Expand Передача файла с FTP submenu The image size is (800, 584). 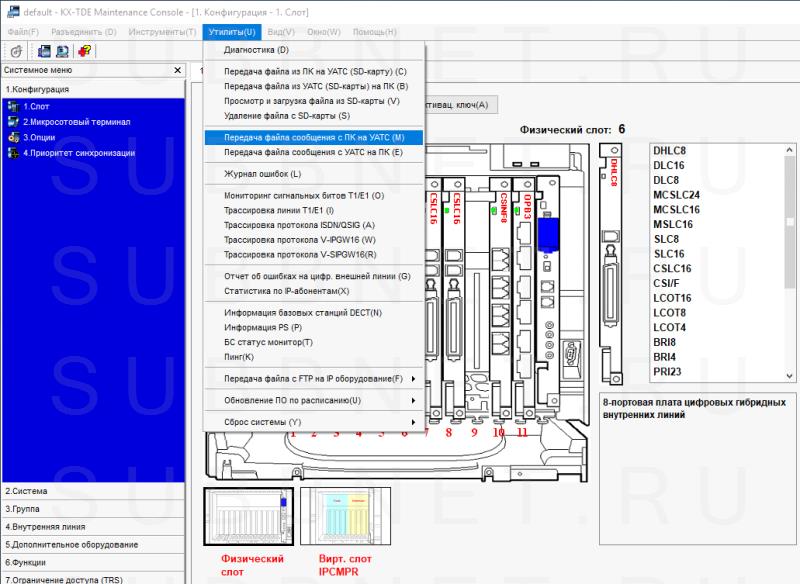(x=314, y=379)
